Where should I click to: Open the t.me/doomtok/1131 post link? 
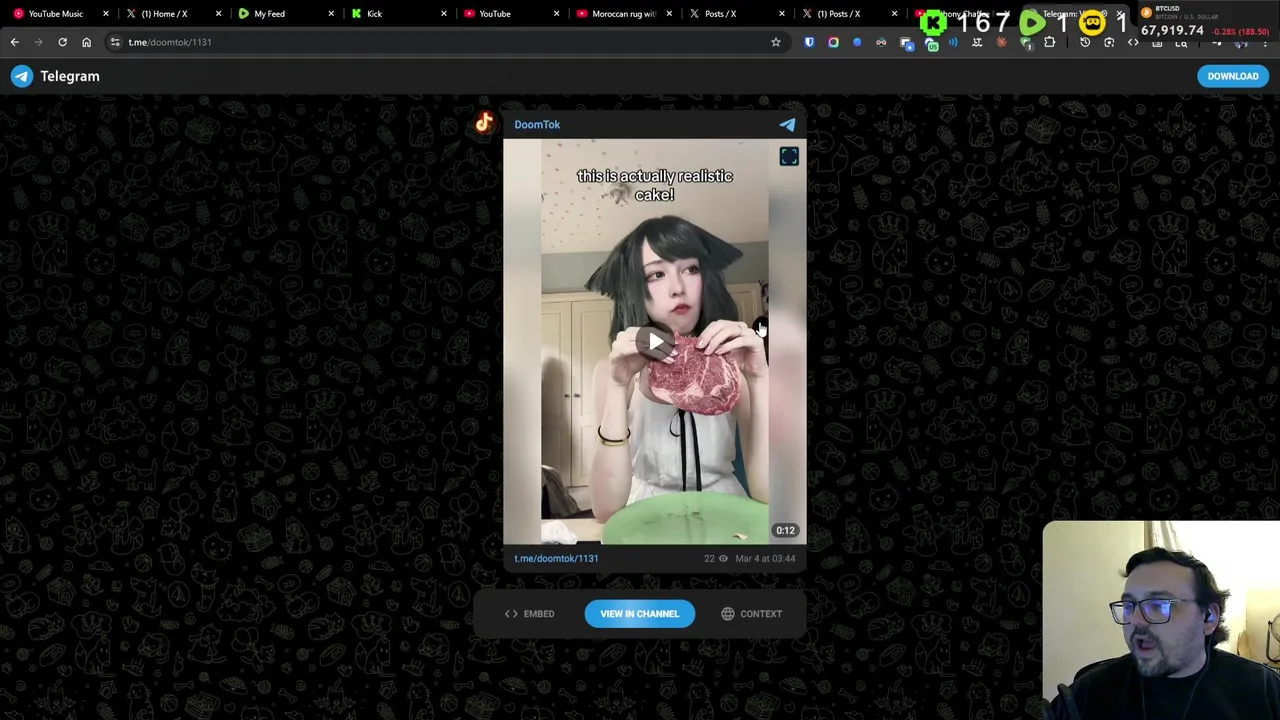556,559
